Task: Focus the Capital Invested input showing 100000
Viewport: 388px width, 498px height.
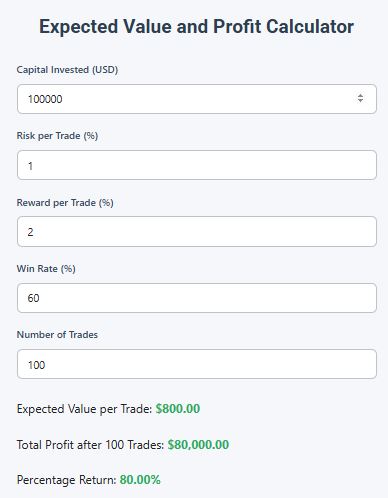Action: click(197, 99)
